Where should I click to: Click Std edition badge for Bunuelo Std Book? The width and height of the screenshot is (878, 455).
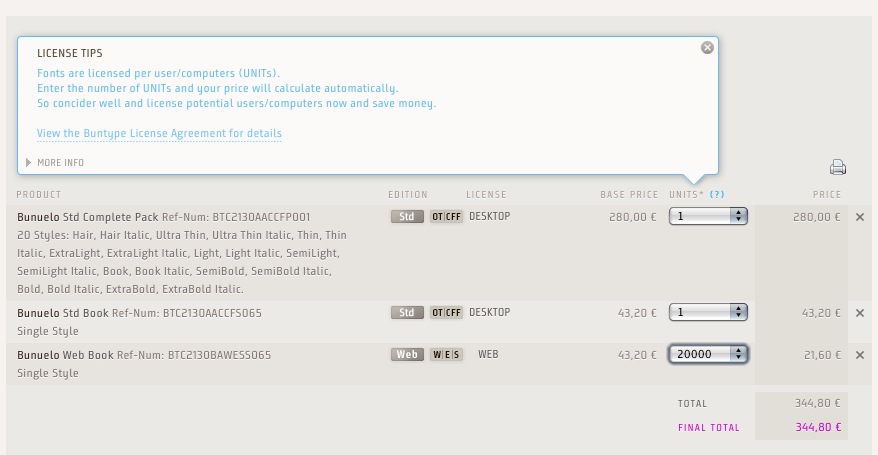(x=407, y=313)
